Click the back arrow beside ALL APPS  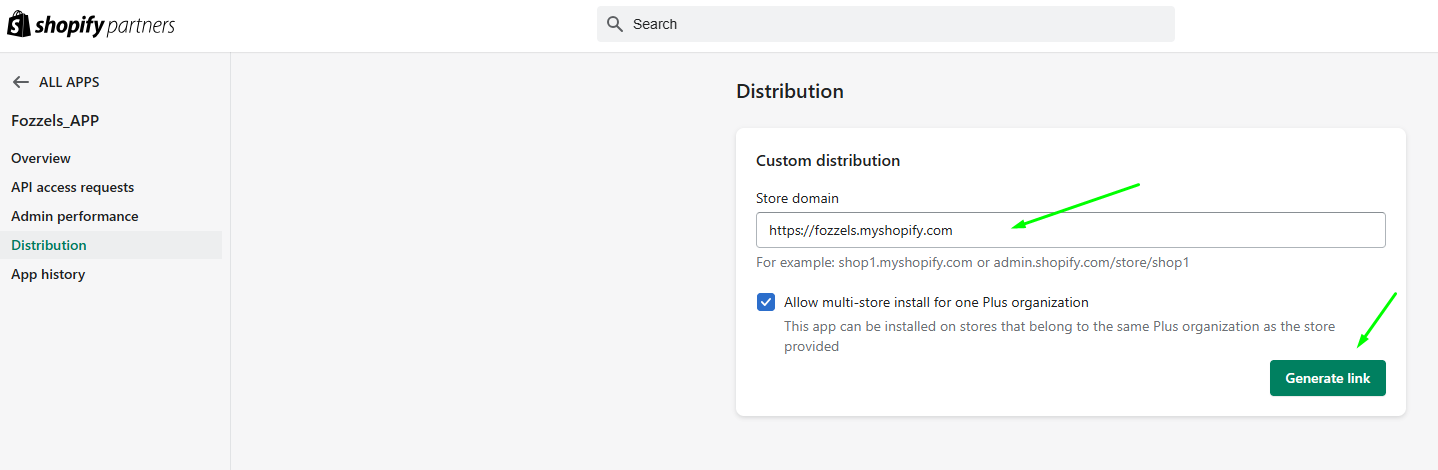[20, 82]
